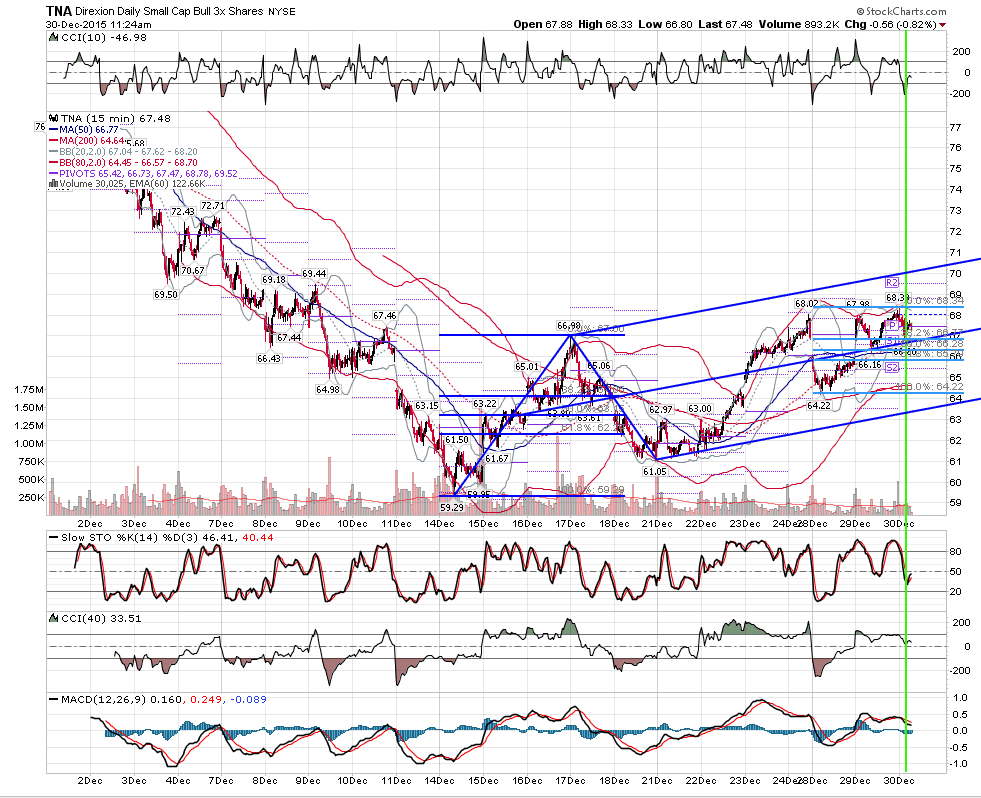This screenshot has width=981, height=798.
Task: Click the High 68.33 value in the header
Action: tap(606, 24)
